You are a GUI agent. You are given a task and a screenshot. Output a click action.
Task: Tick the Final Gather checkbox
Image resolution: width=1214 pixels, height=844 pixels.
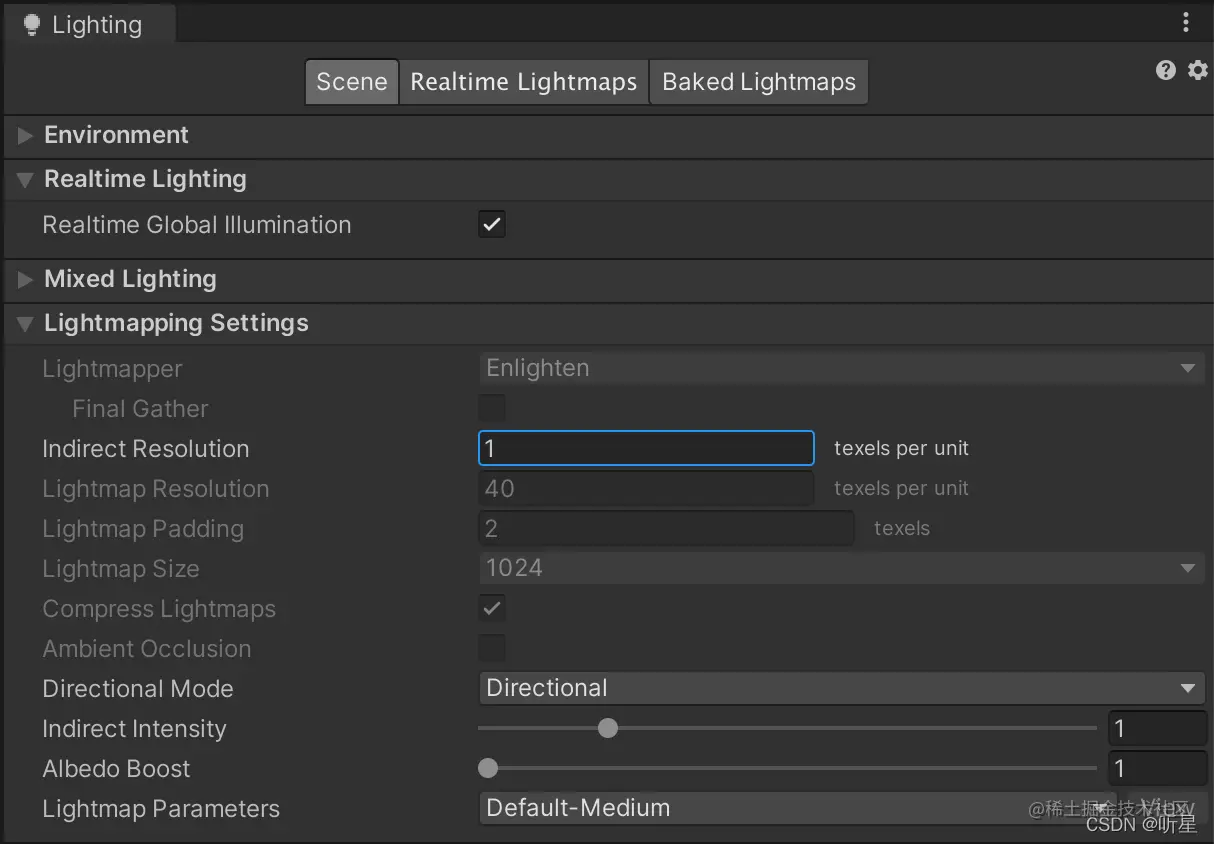[491, 408]
